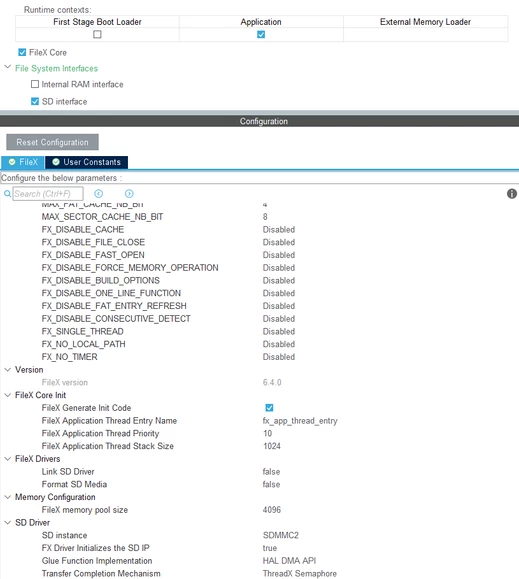Disable the SD interface checkbox
The width and height of the screenshot is (519, 579).
point(35,101)
